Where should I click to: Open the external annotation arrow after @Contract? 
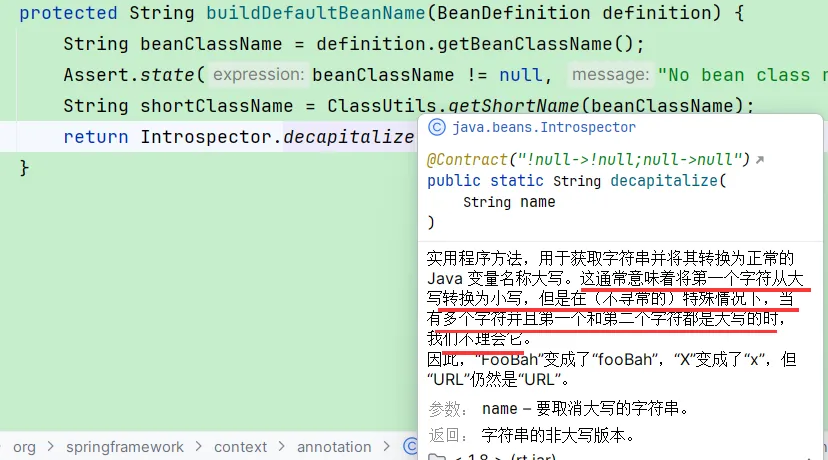[760, 159]
